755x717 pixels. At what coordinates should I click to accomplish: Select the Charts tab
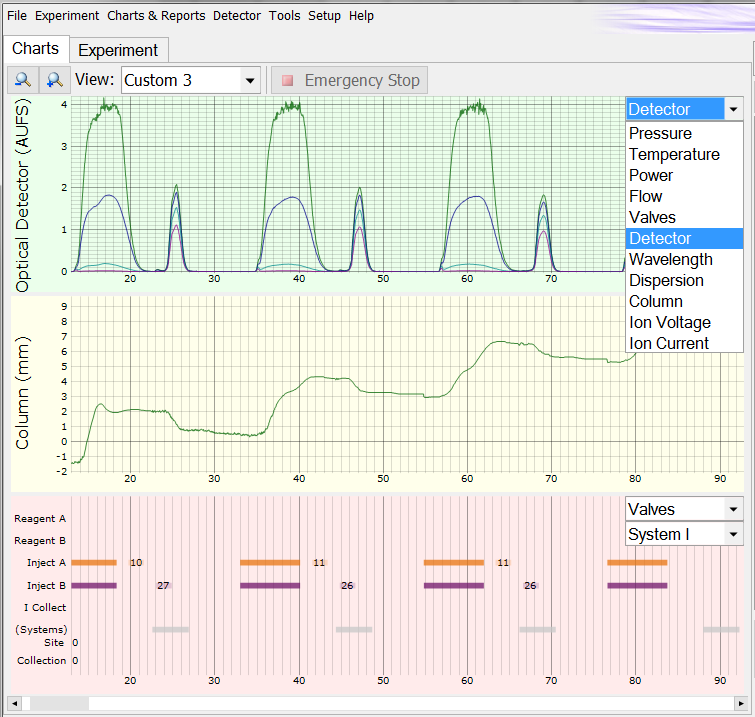[36, 49]
